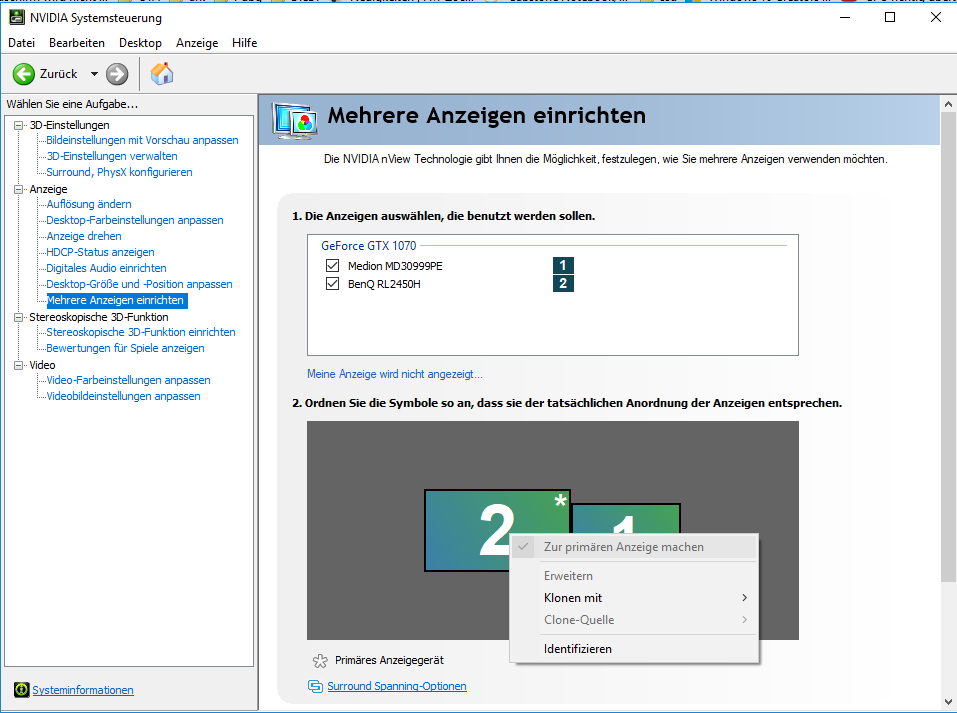Click the multi-display header icon
957x713 pixels.
click(x=295, y=120)
